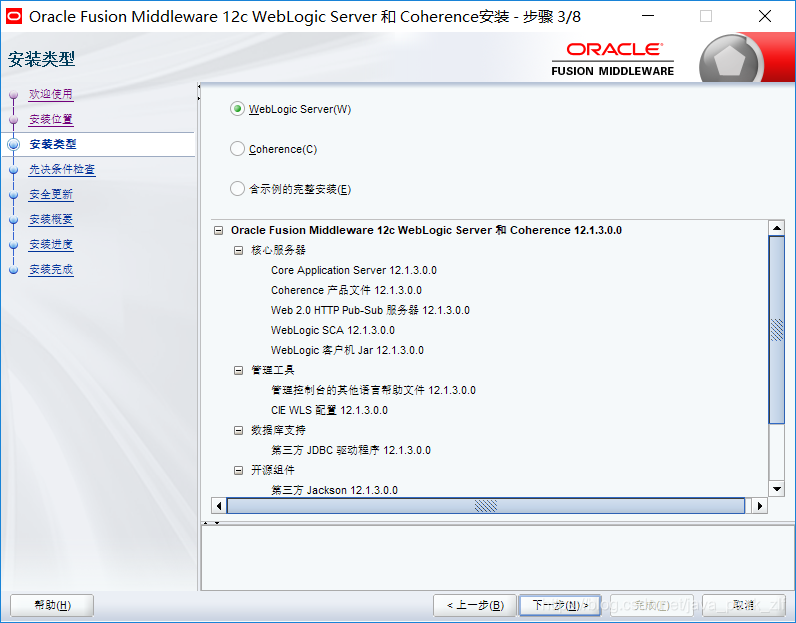Screen dimensions: 796x623
Task: Click inside the bottom message text area
Action: click(x=498, y=558)
